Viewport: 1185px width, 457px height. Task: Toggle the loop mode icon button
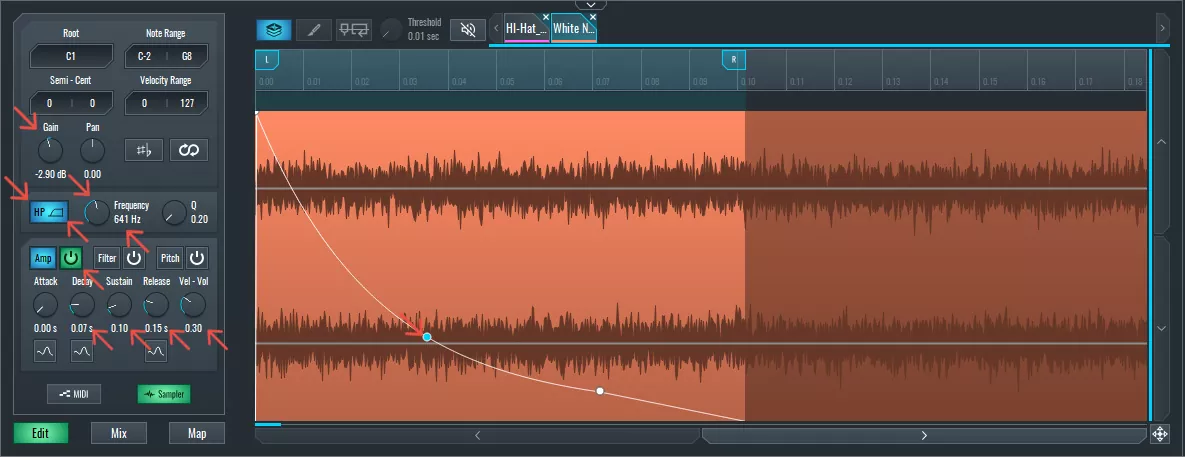pyautogui.click(x=188, y=150)
